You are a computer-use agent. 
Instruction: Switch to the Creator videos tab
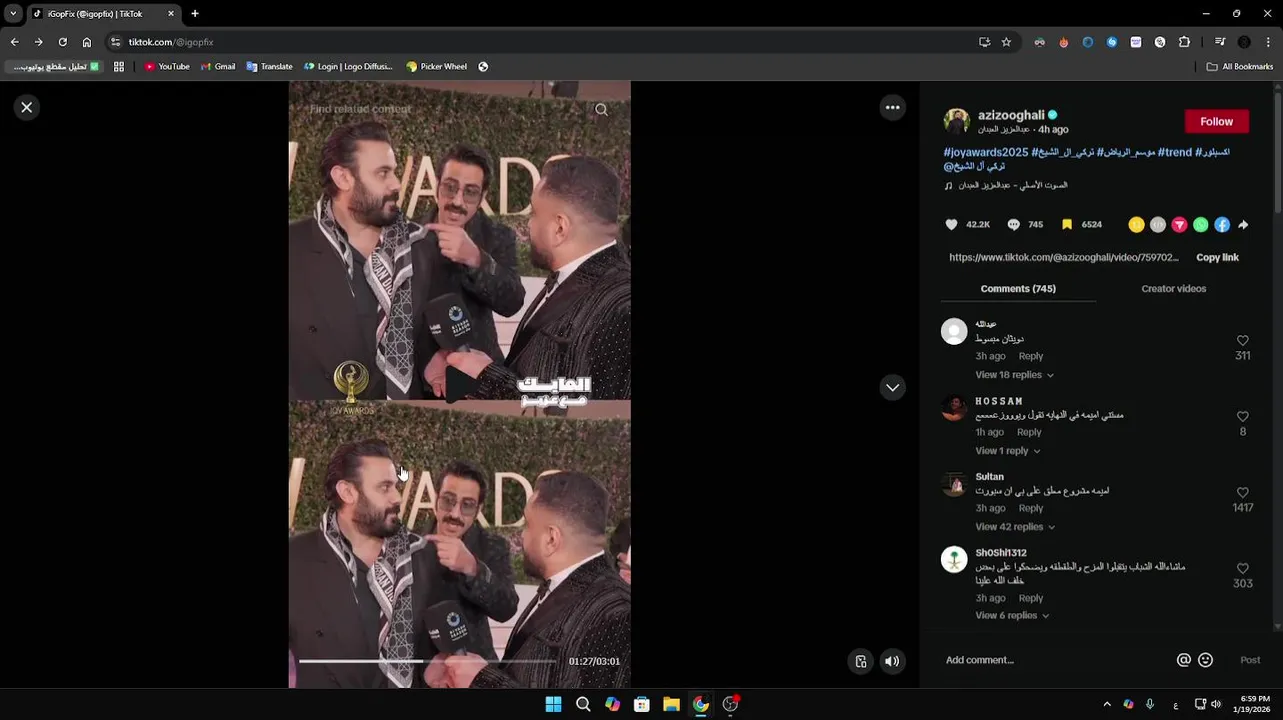pyautogui.click(x=1173, y=288)
